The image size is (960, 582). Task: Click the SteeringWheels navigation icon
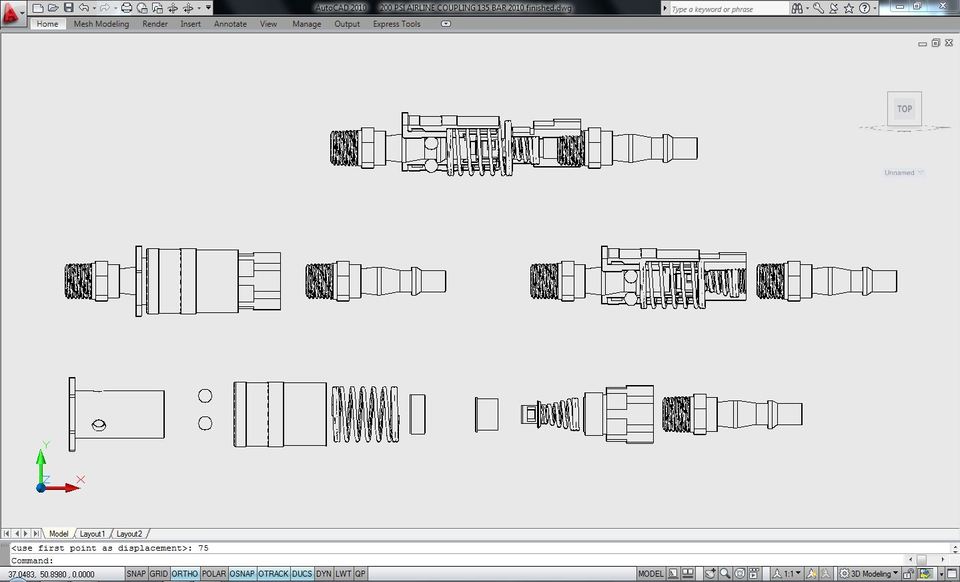740,573
